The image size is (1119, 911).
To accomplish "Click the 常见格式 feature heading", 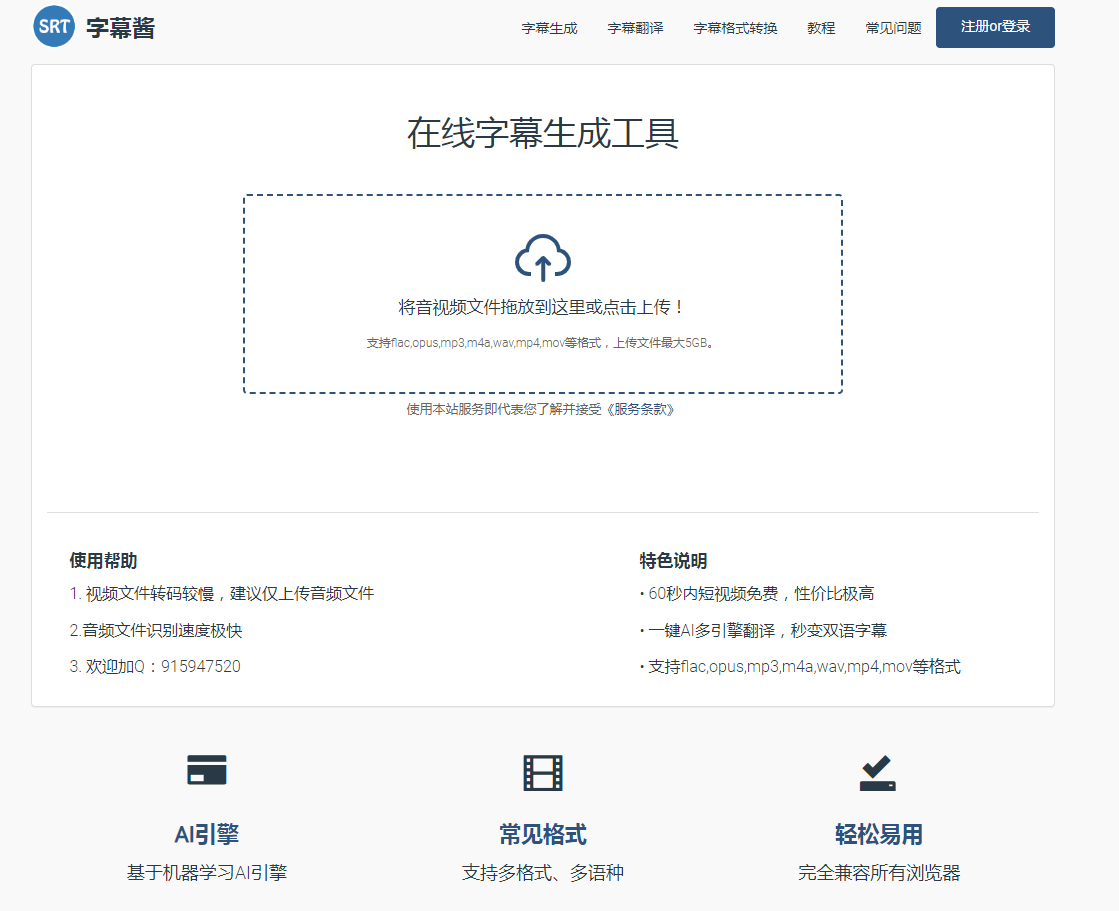I will 543,834.
